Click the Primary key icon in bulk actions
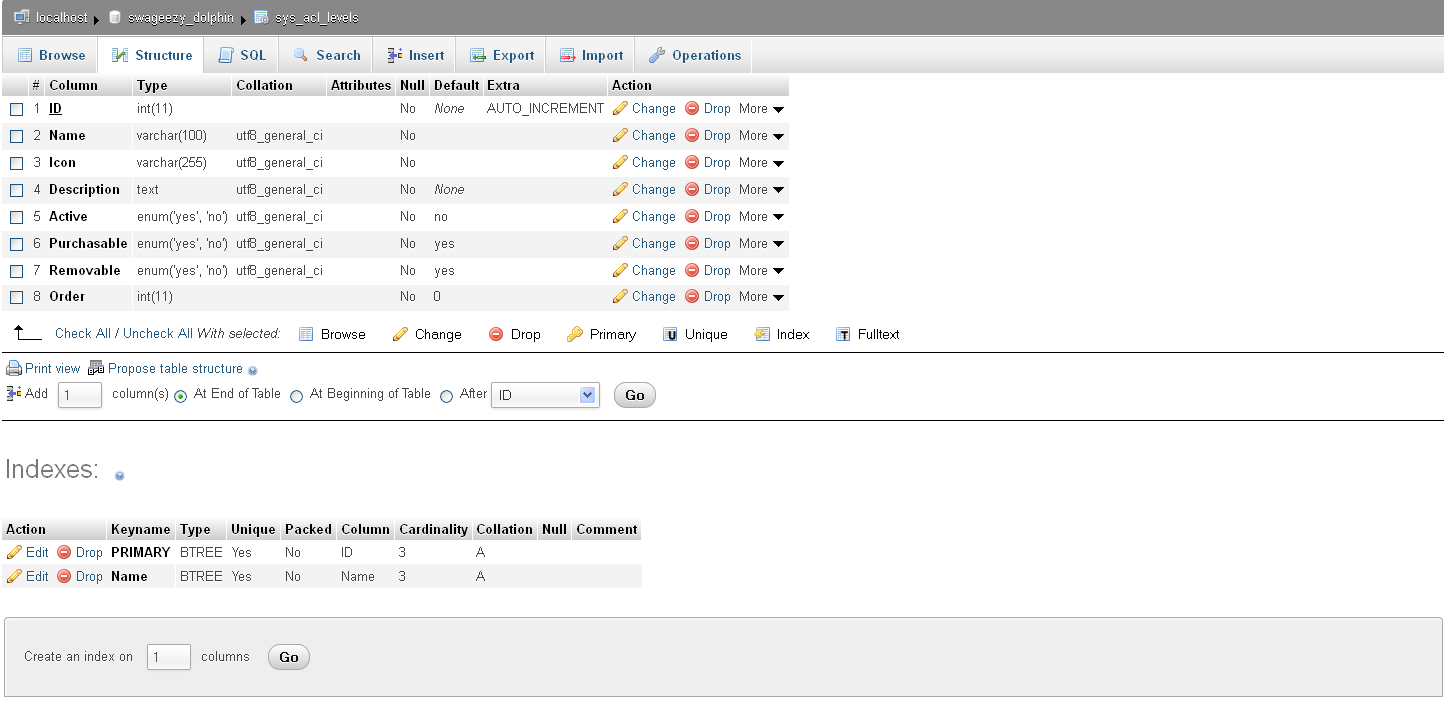 pyautogui.click(x=575, y=335)
